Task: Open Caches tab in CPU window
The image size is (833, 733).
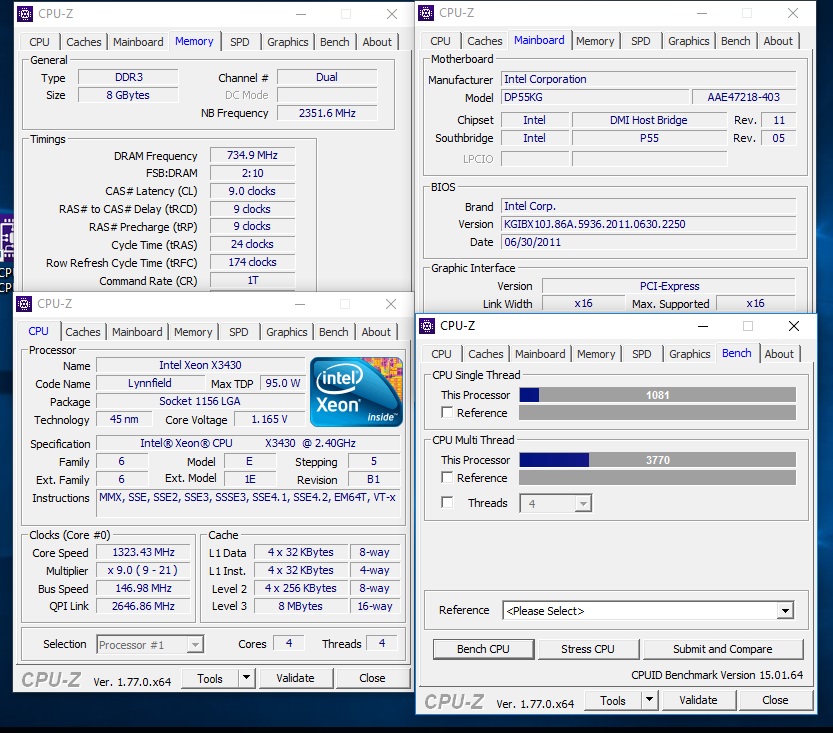Action: 82,332
